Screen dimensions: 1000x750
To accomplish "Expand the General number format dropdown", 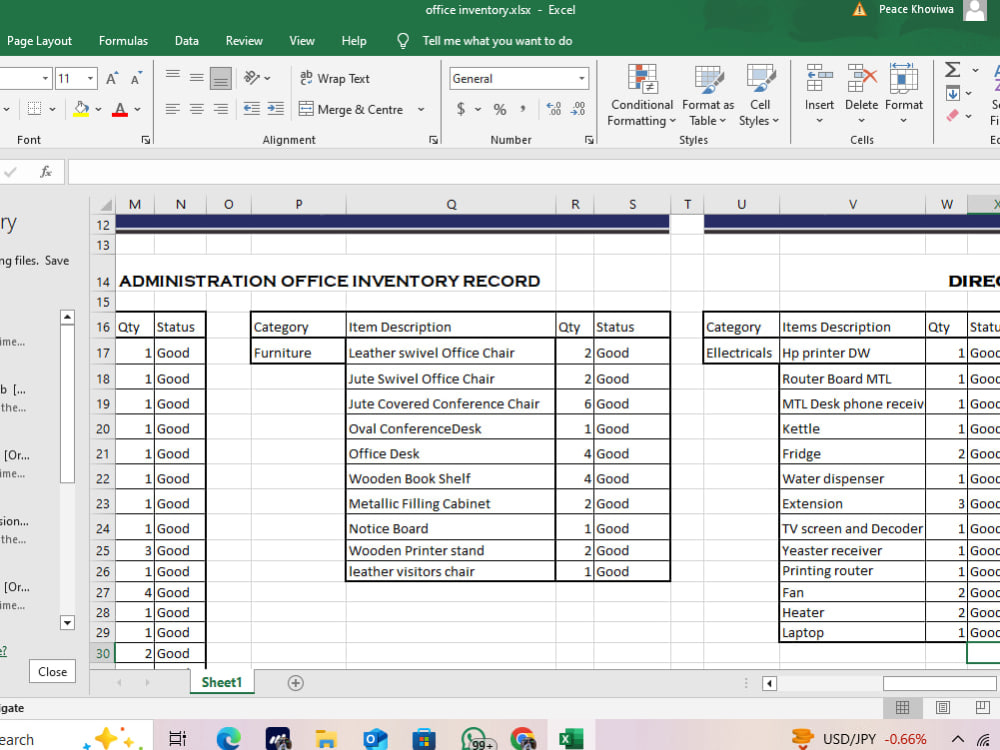I will pos(582,78).
